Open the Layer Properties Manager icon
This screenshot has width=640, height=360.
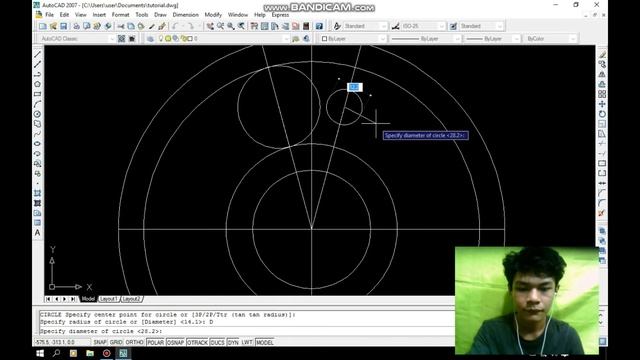[151, 38]
